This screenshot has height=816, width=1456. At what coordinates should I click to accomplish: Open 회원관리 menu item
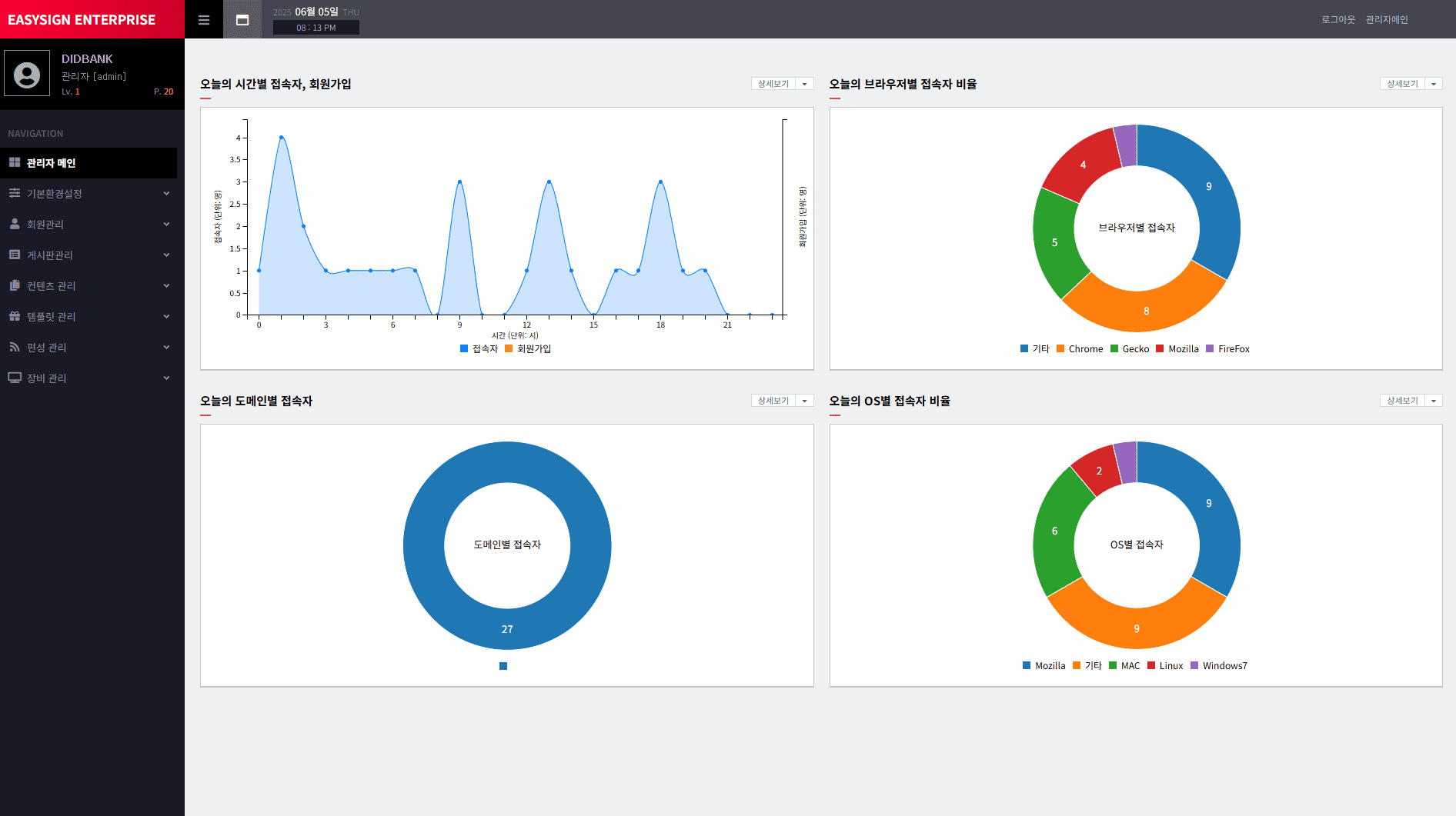[88, 225]
